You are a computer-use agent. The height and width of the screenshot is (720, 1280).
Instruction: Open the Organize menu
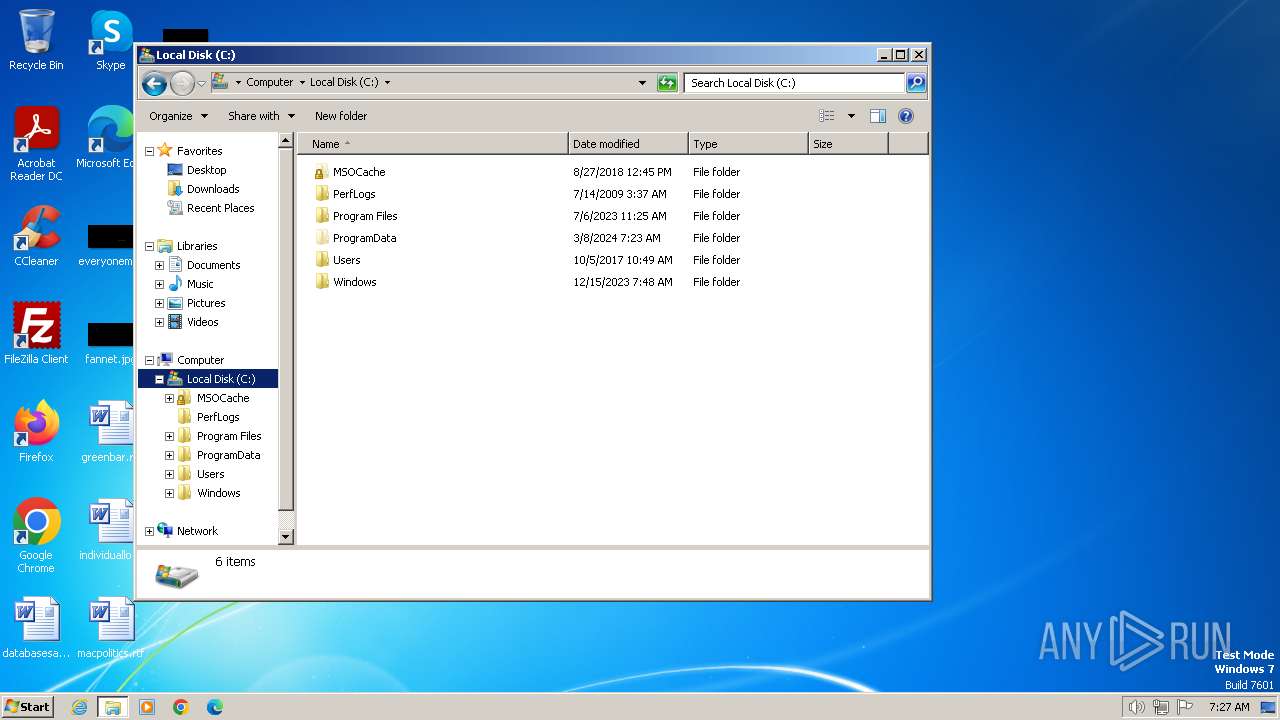point(178,116)
